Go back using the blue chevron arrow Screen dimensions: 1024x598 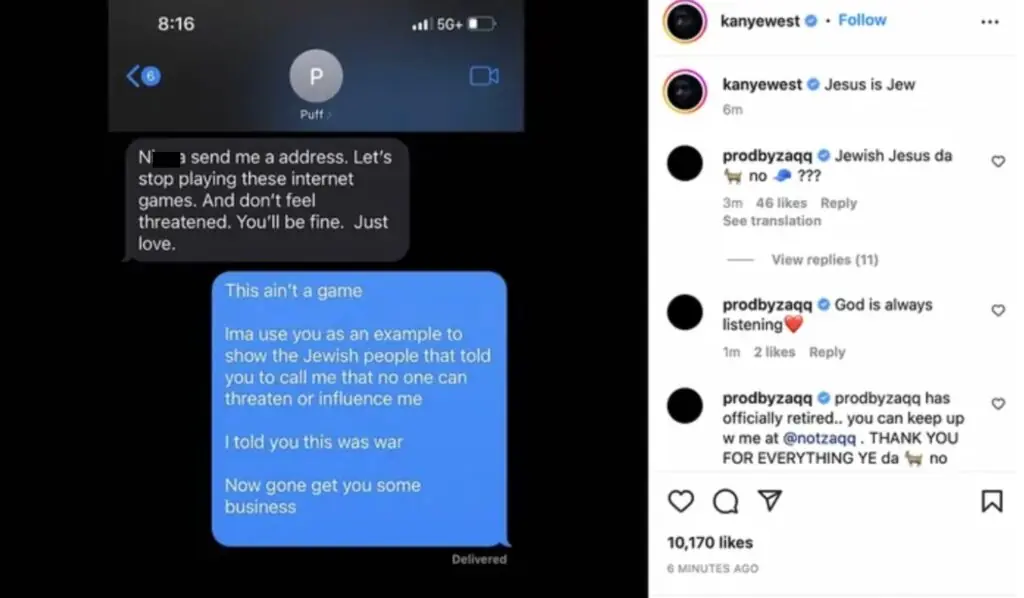coord(133,76)
